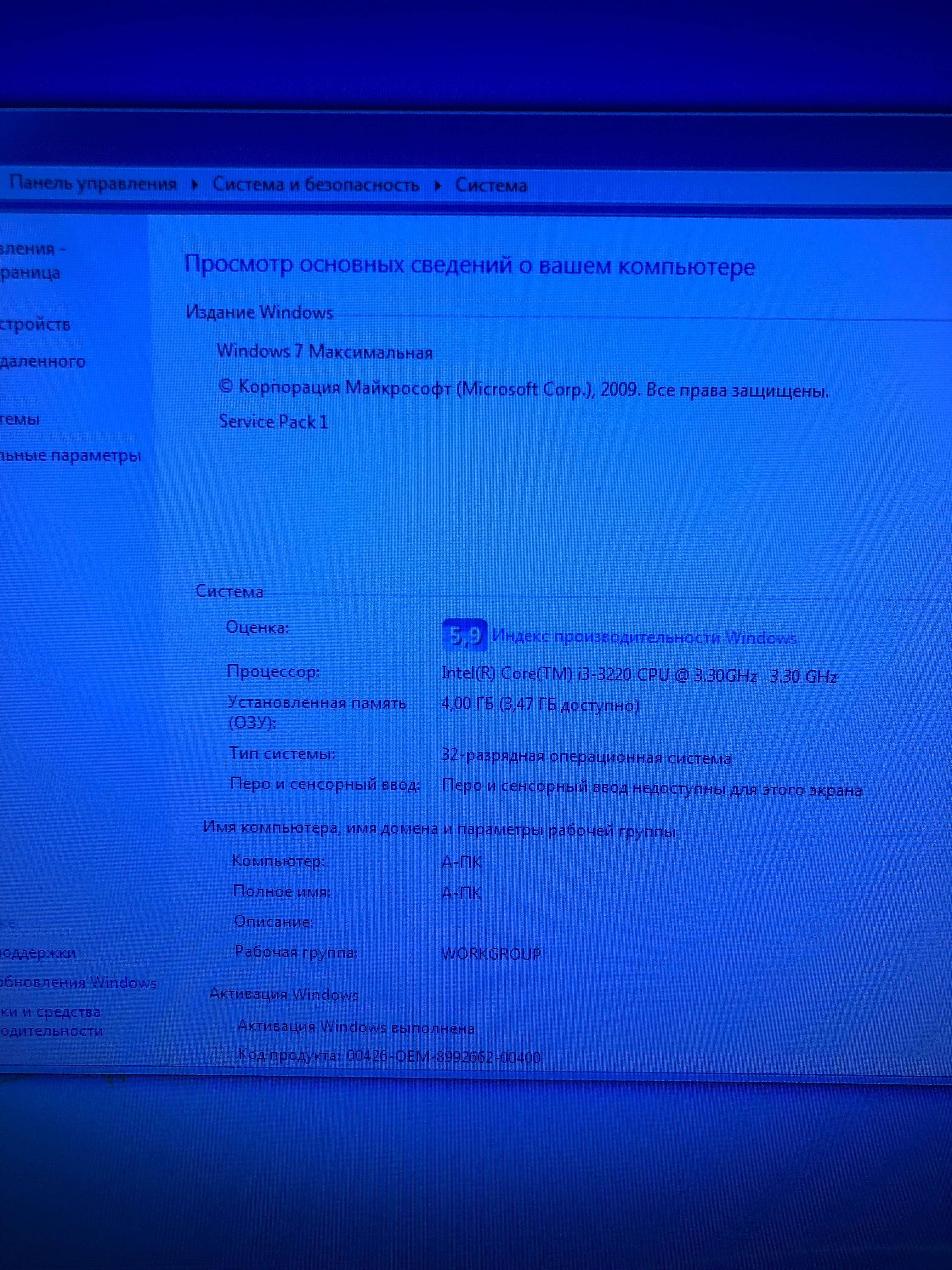Click the 'Активация Windows' section header
952x1270 pixels.
[x=284, y=994]
